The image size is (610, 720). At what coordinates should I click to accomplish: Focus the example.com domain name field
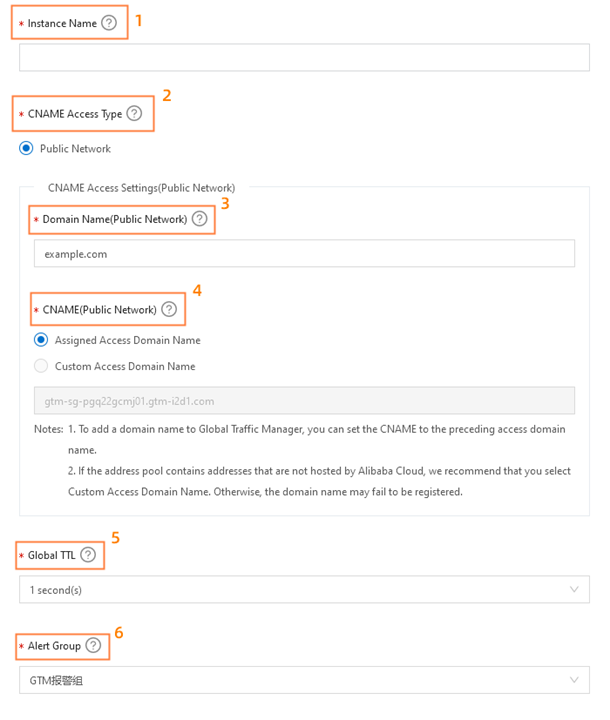(304, 254)
